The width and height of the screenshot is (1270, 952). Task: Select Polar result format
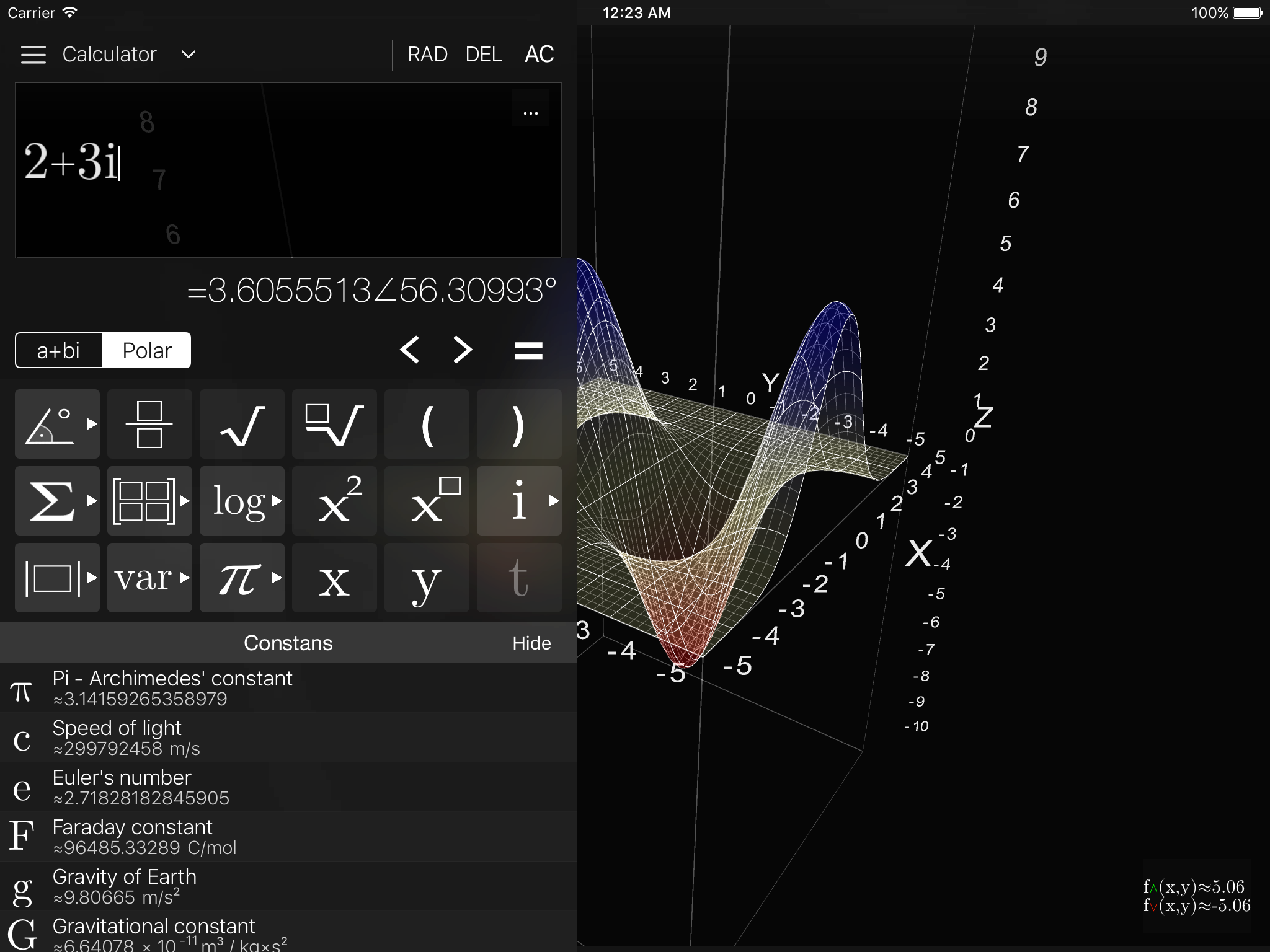(146, 351)
